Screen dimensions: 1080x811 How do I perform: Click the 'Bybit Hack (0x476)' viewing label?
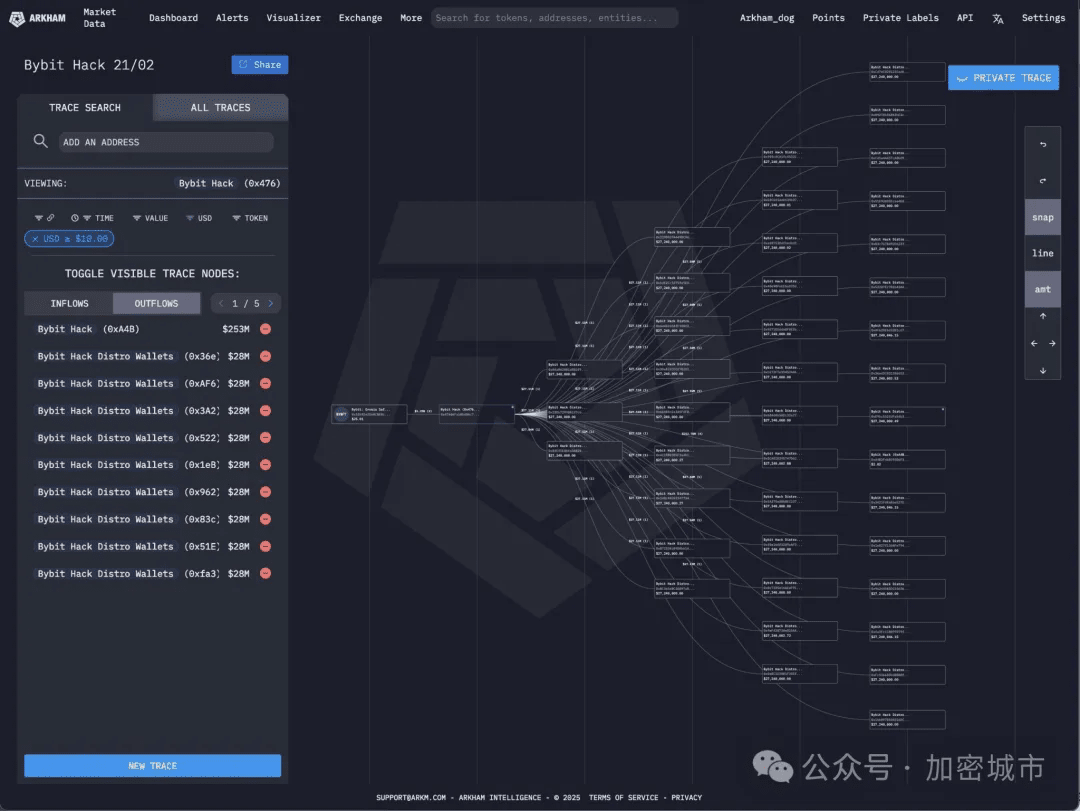(229, 183)
